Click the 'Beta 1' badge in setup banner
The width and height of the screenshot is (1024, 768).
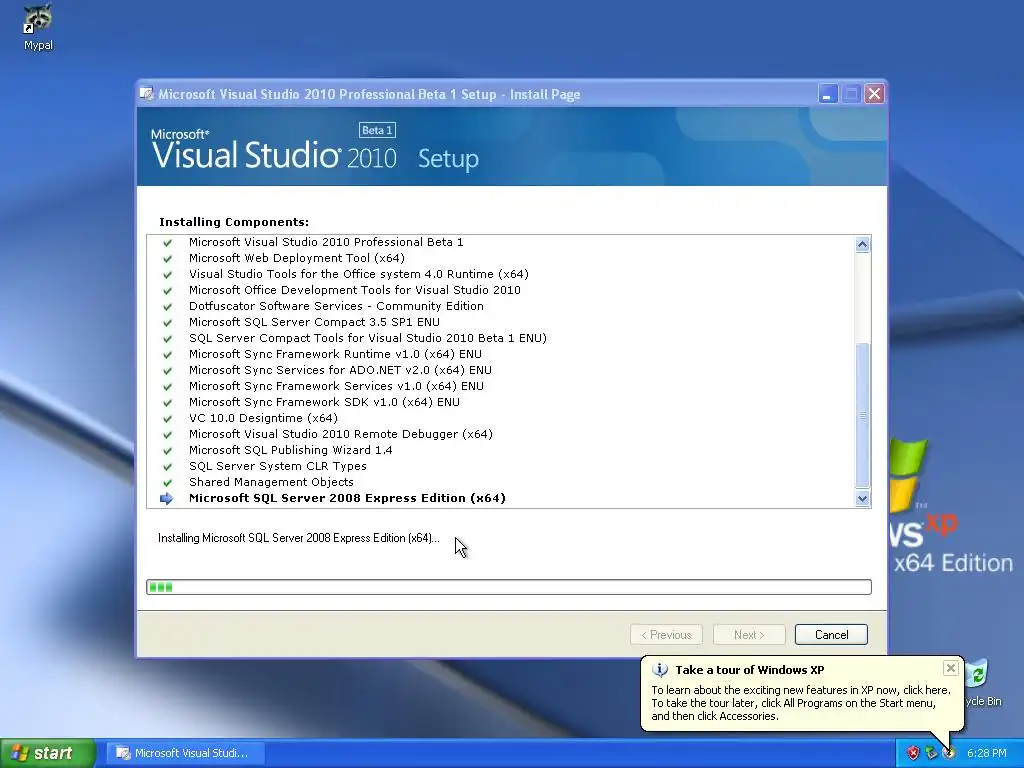tap(377, 130)
